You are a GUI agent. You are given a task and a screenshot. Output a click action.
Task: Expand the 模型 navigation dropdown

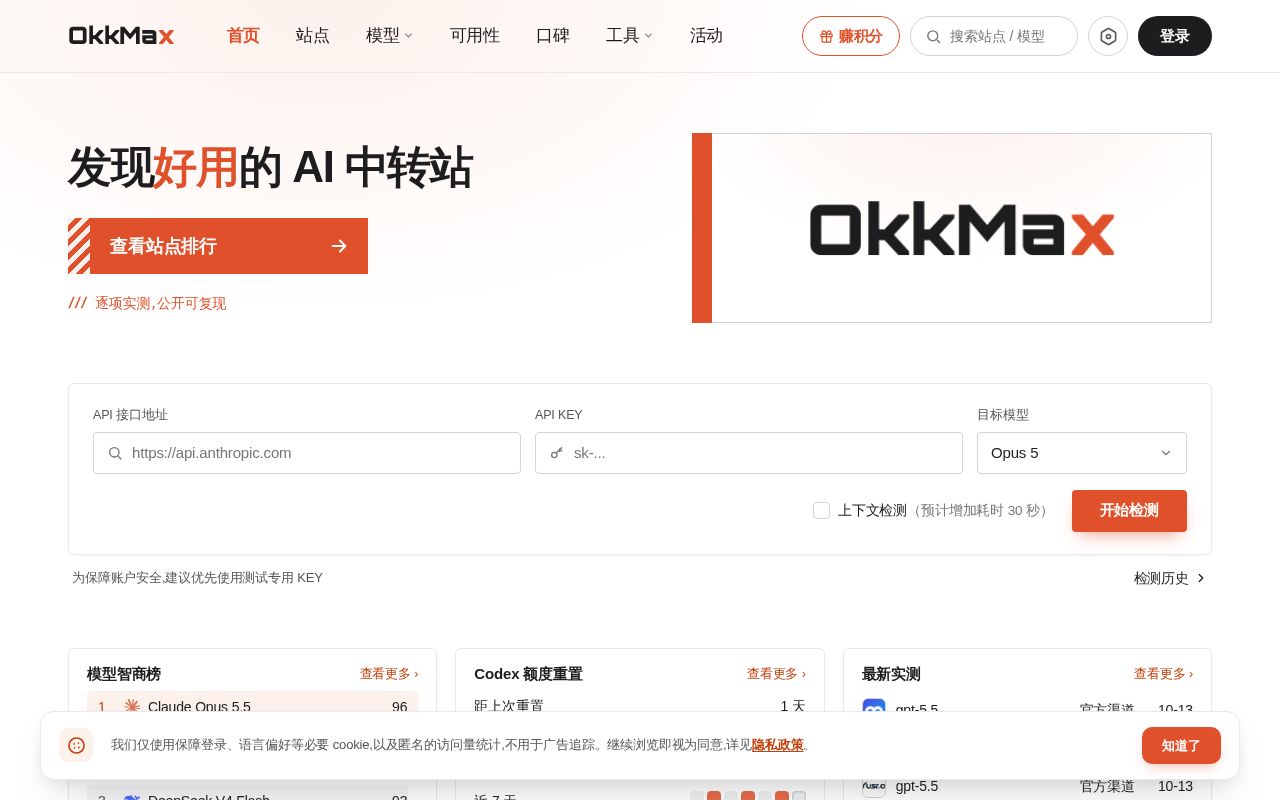coord(389,36)
